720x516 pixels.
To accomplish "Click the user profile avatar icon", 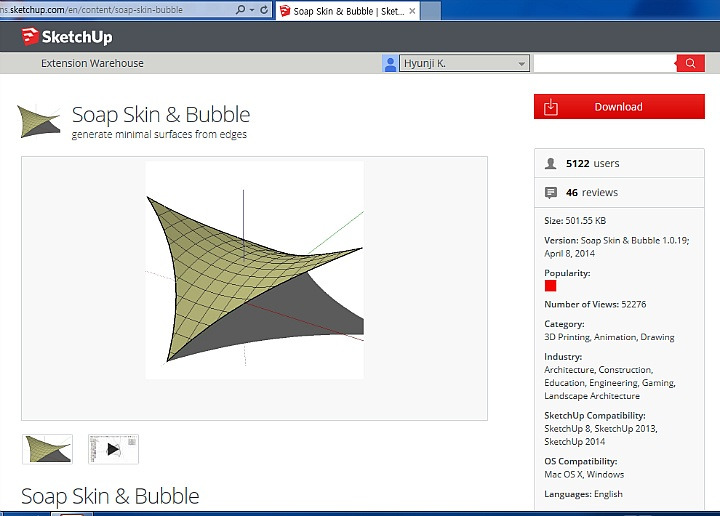I will tap(390, 63).
